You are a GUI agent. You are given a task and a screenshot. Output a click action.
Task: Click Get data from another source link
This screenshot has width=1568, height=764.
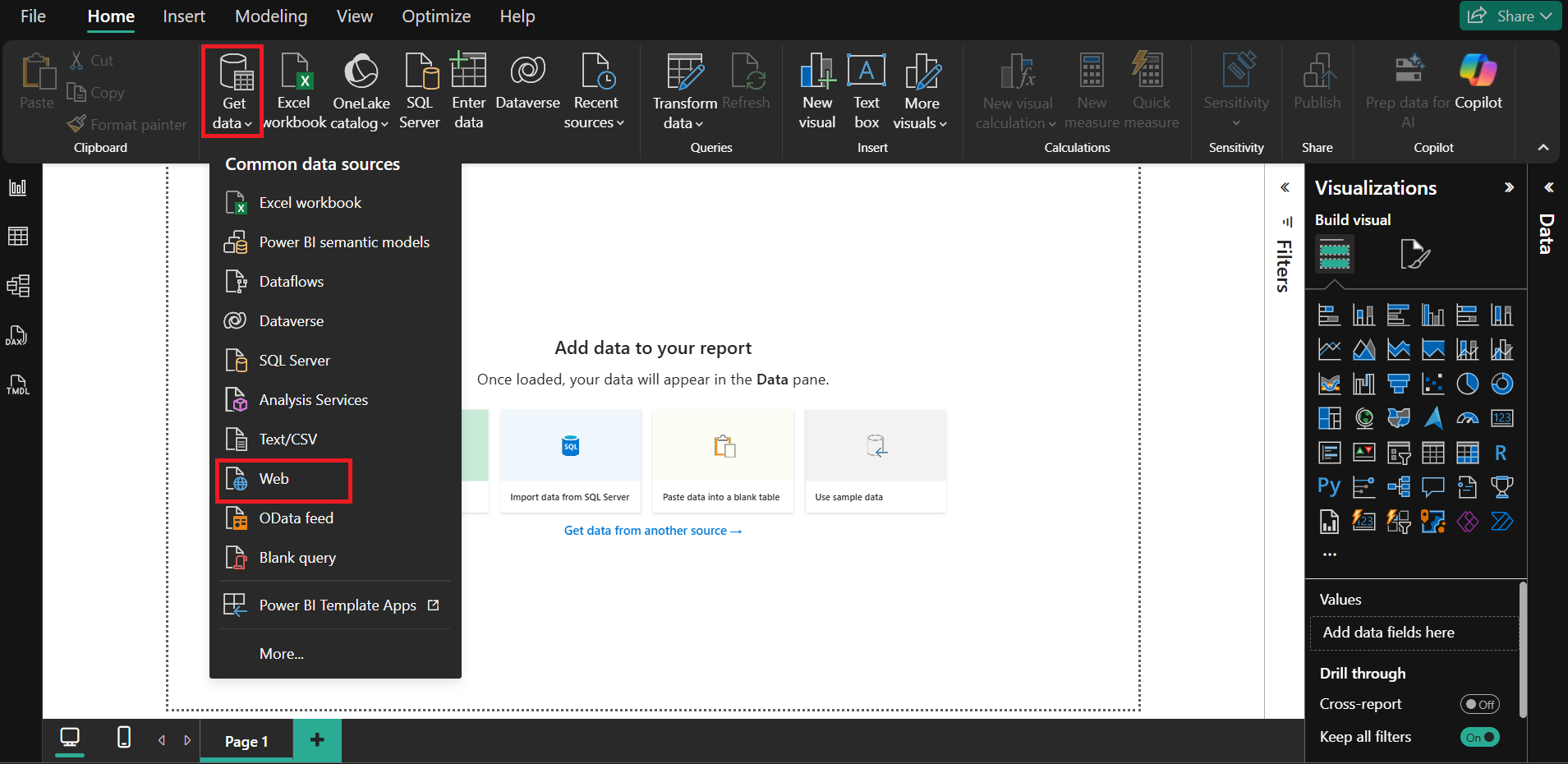pos(653,531)
